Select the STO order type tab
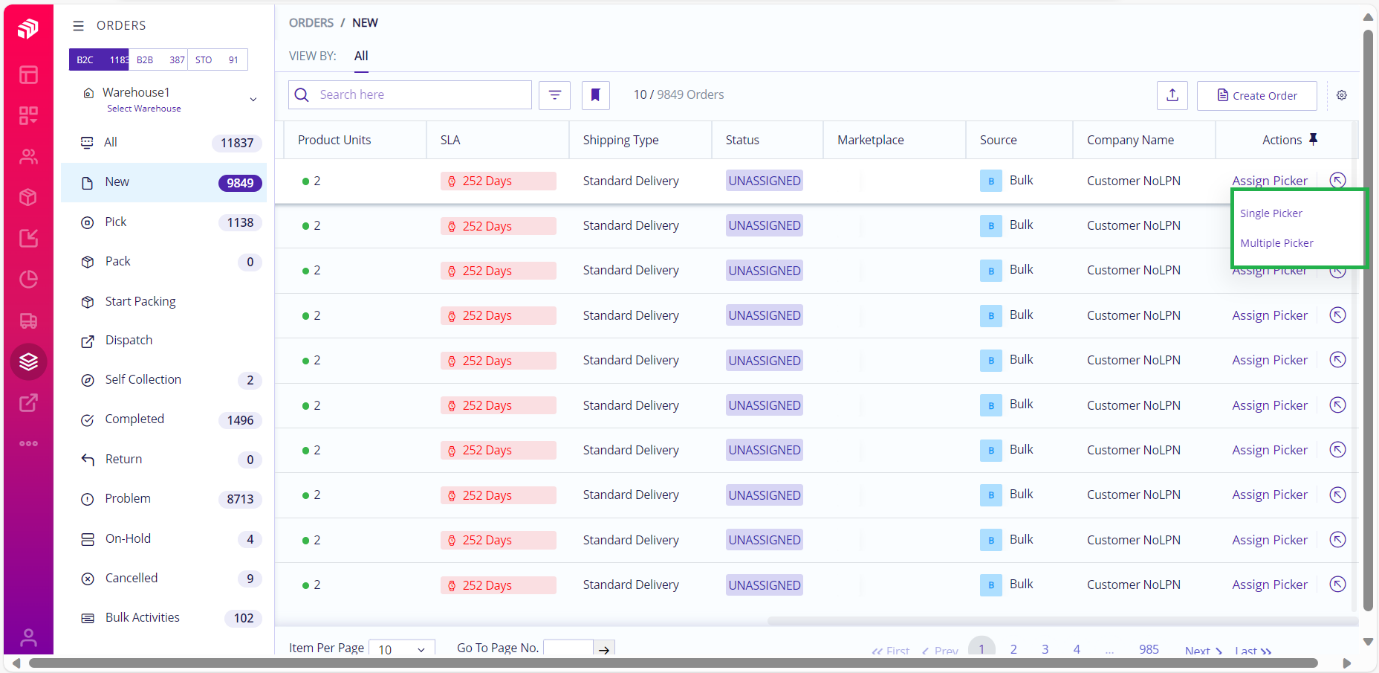Image resolution: width=1379 pixels, height=673 pixels. coord(218,60)
